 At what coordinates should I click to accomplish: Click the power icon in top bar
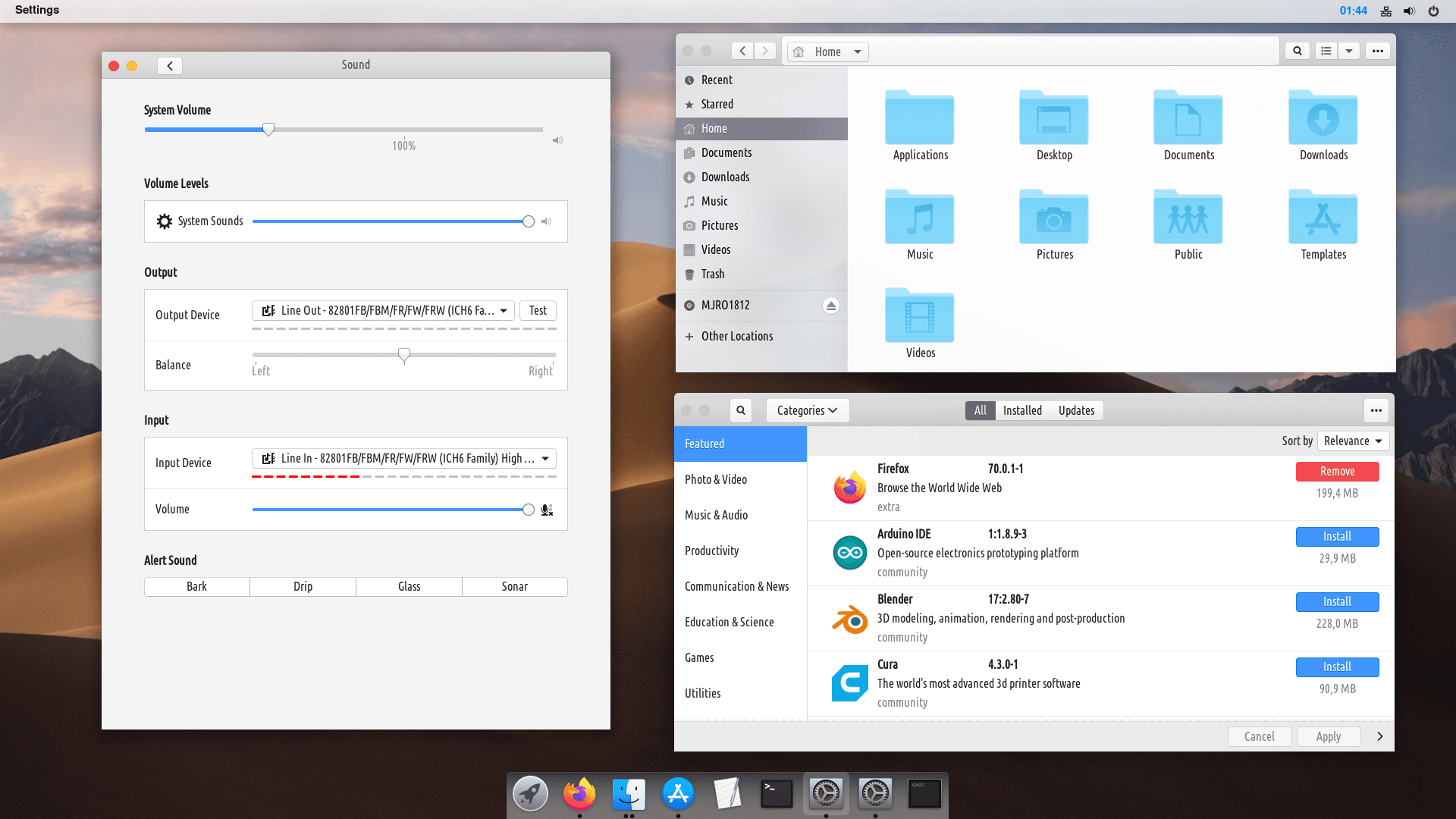point(1433,11)
